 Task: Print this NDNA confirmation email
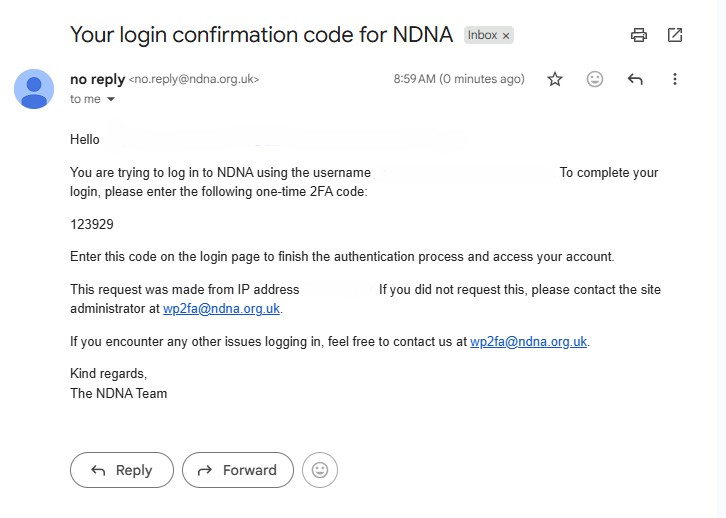click(639, 35)
